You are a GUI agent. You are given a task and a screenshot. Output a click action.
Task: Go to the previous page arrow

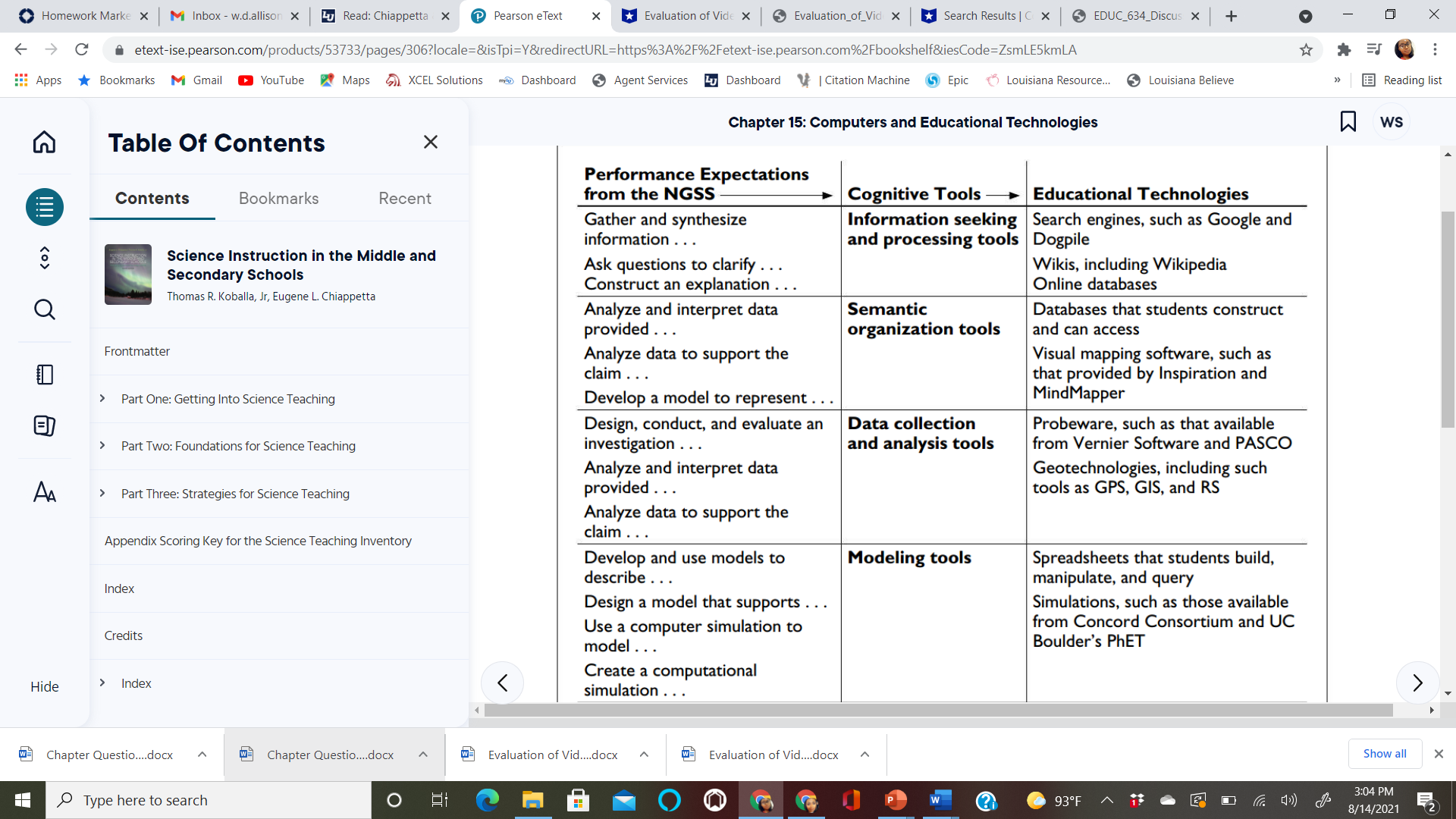pyautogui.click(x=503, y=683)
